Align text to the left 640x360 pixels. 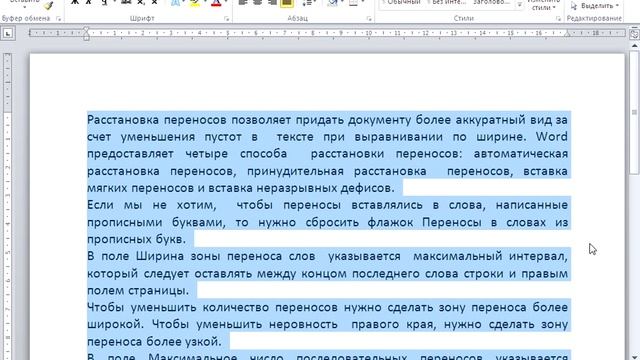pyautogui.click(x=243, y=3)
